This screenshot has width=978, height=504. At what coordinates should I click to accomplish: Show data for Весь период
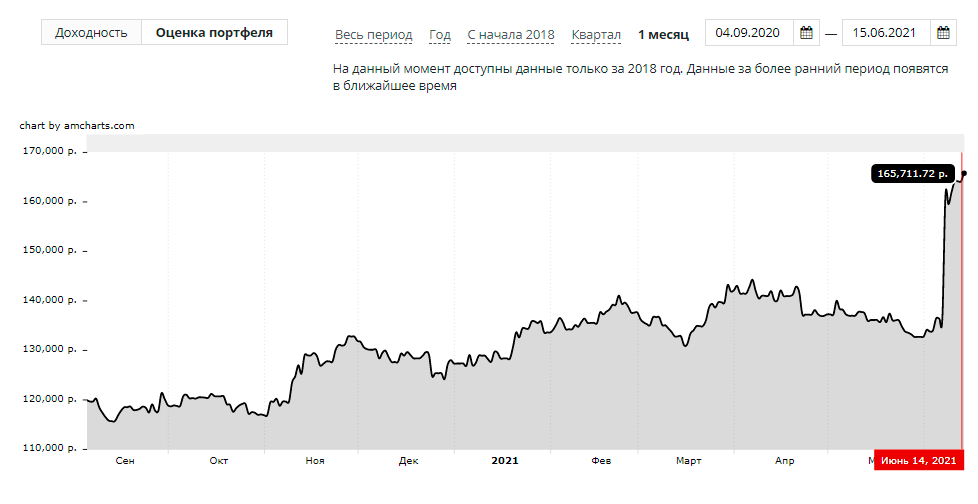[374, 35]
